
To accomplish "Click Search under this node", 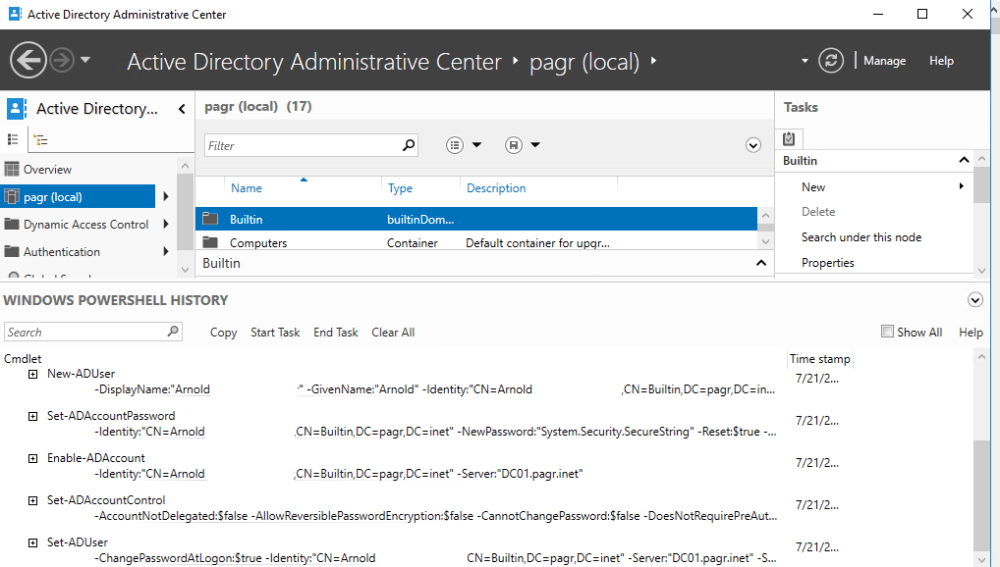I will pos(861,237).
